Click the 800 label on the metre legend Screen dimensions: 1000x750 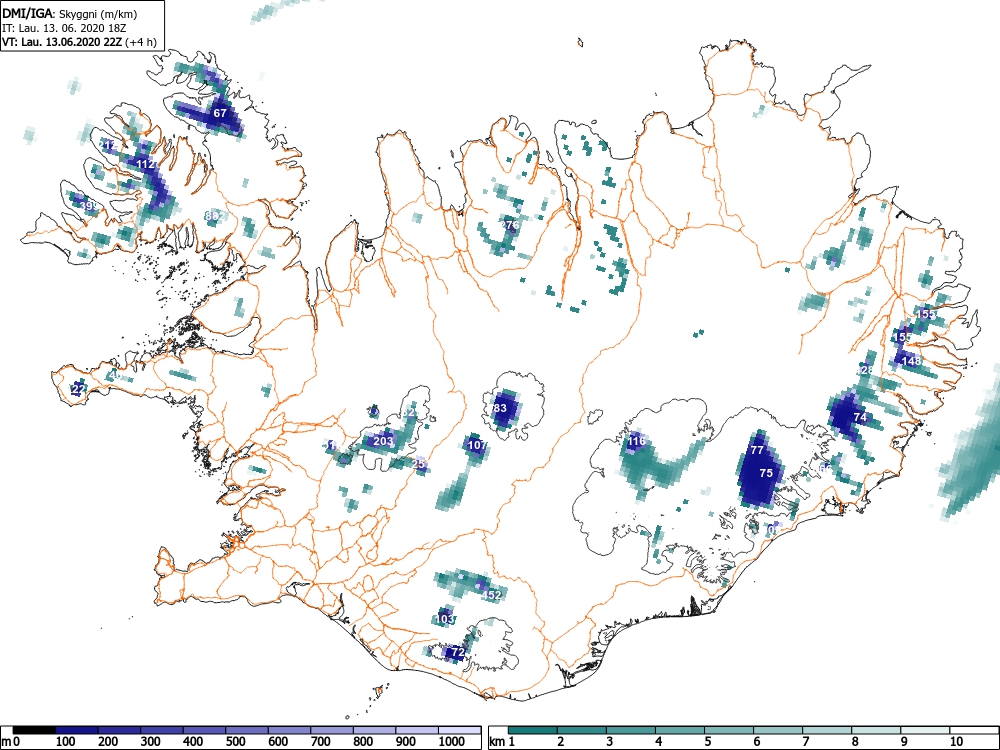[x=363, y=741]
